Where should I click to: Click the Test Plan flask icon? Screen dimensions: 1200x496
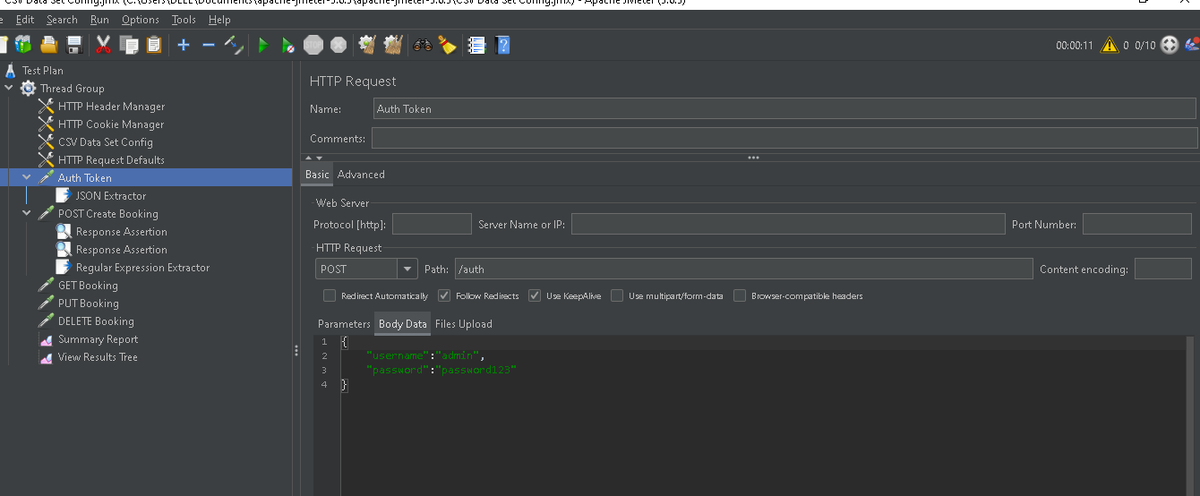point(11,71)
